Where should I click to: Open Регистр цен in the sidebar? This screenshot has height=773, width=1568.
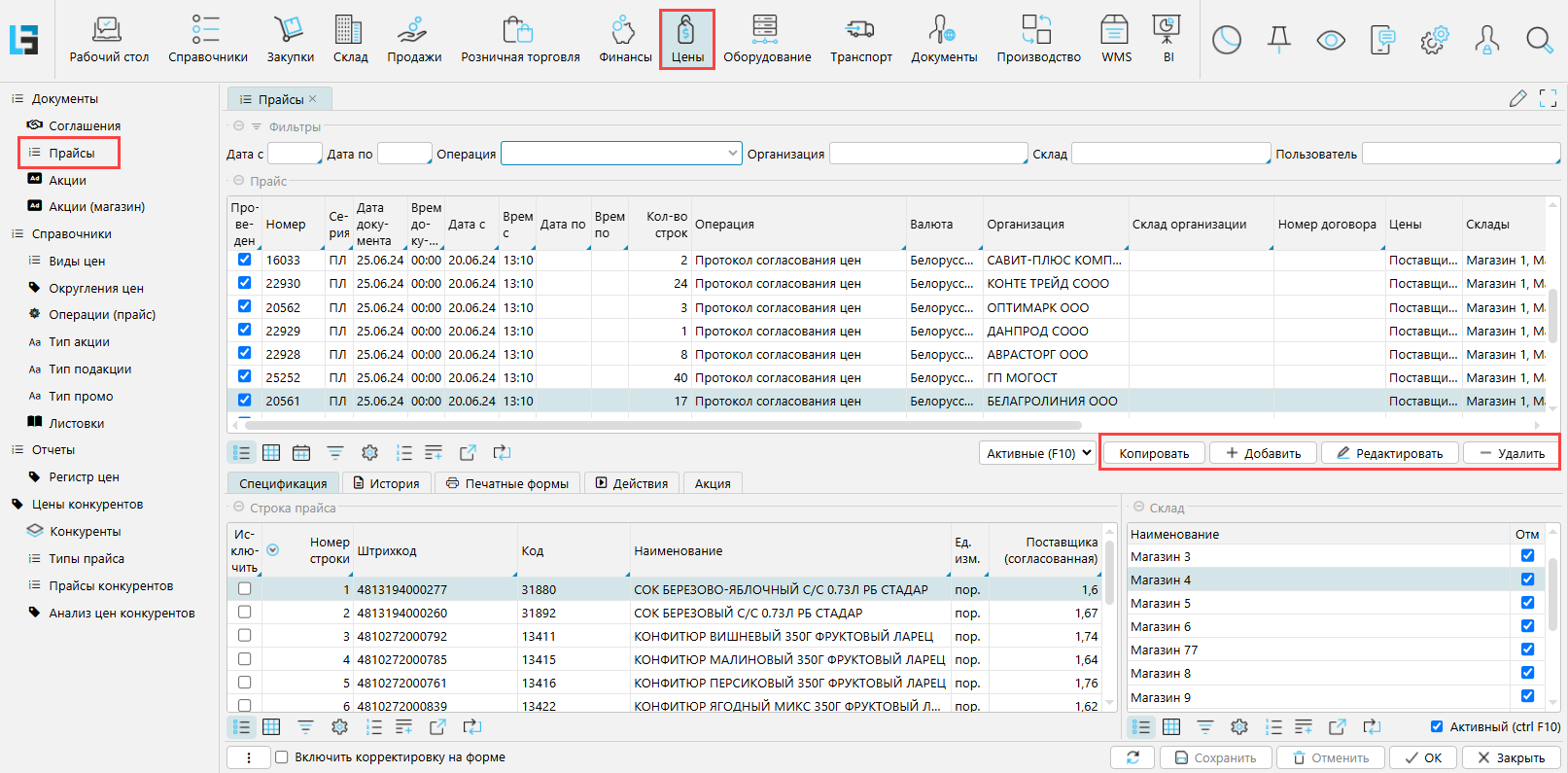click(84, 477)
